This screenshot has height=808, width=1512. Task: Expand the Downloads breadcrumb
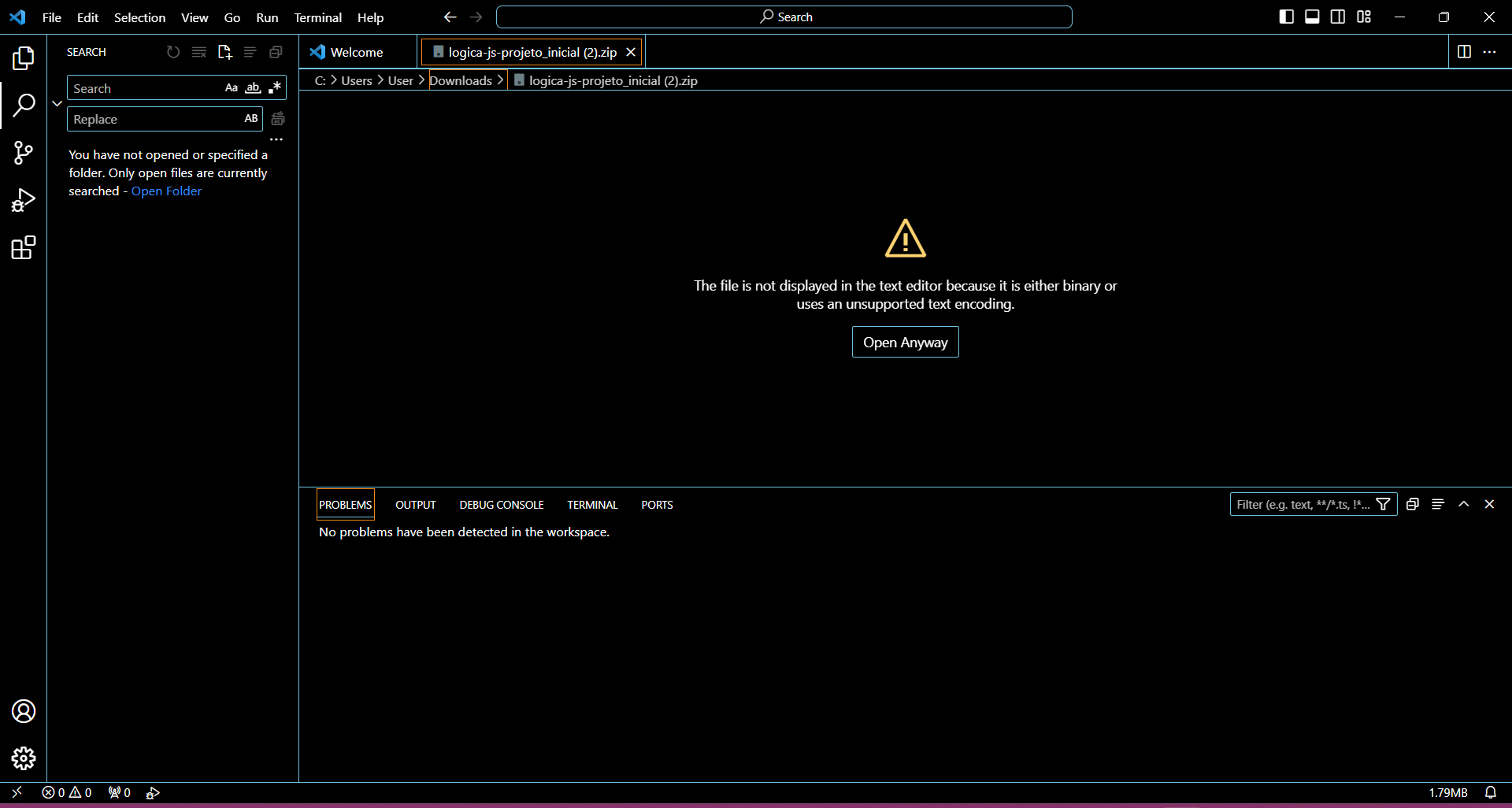461,80
